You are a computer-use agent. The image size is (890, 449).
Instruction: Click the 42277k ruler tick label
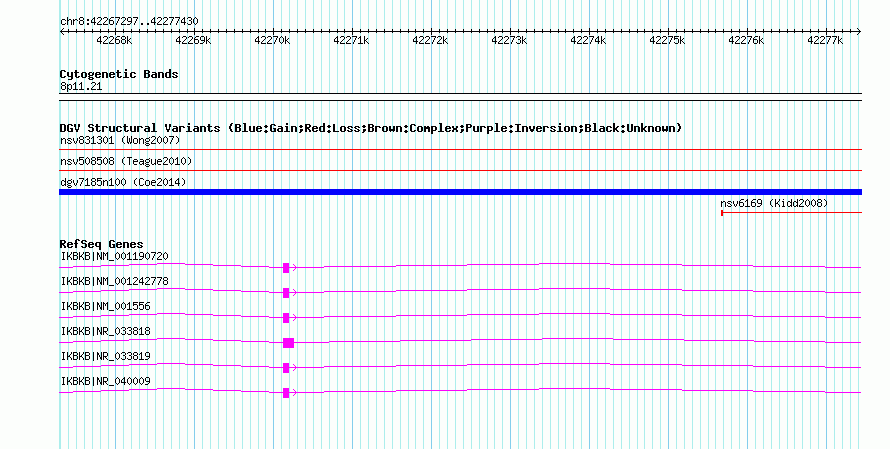tap(825, 40)
